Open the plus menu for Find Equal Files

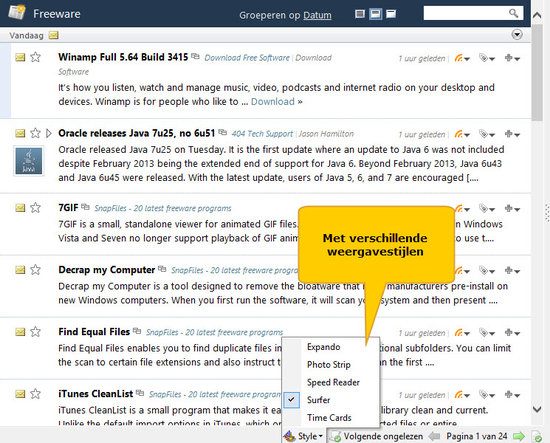512,333
